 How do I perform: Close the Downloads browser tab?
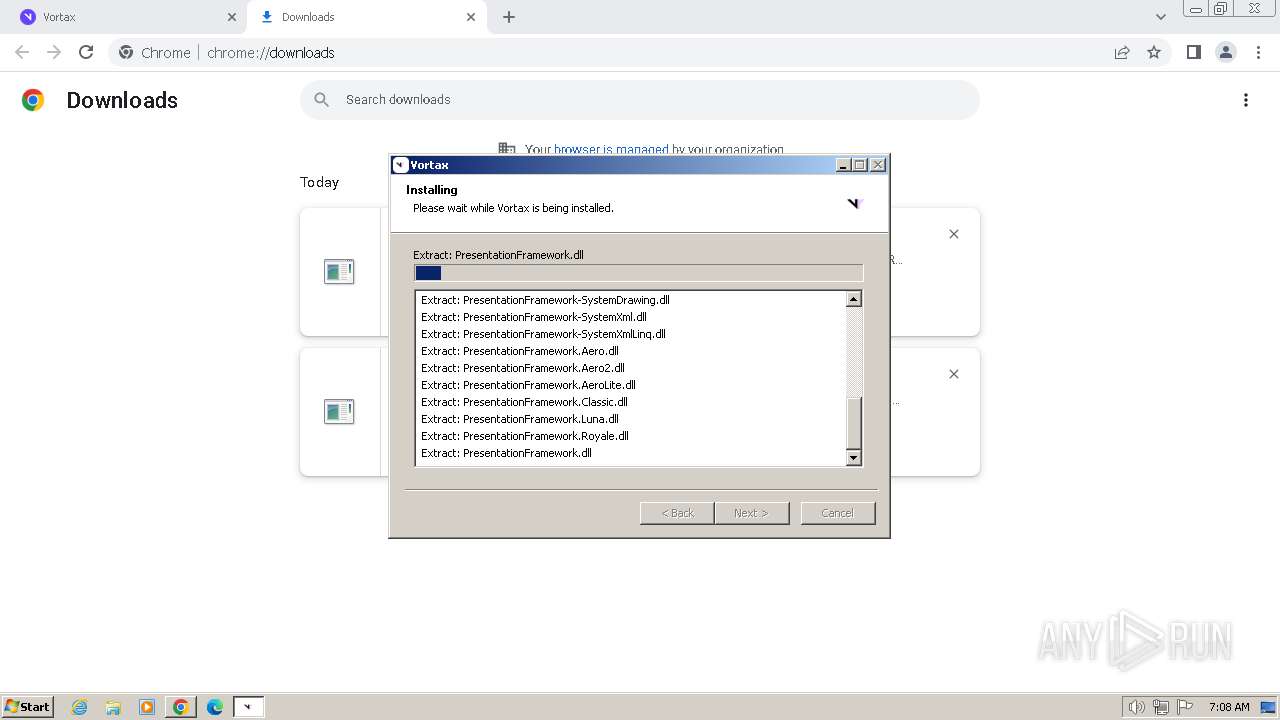point(471,17)
